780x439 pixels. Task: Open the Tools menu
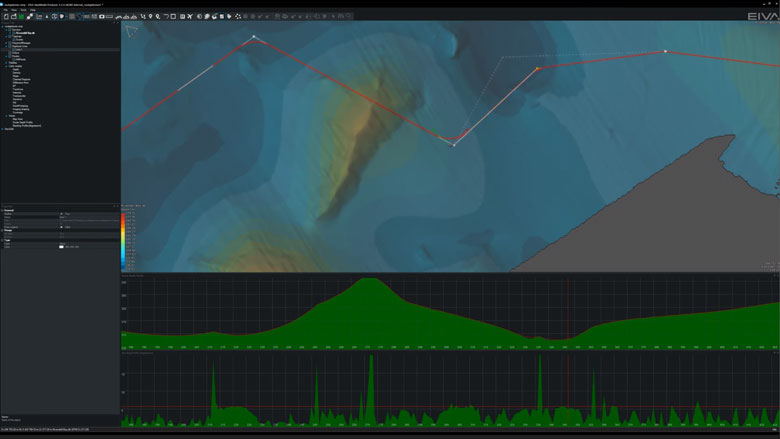(22, 10)
